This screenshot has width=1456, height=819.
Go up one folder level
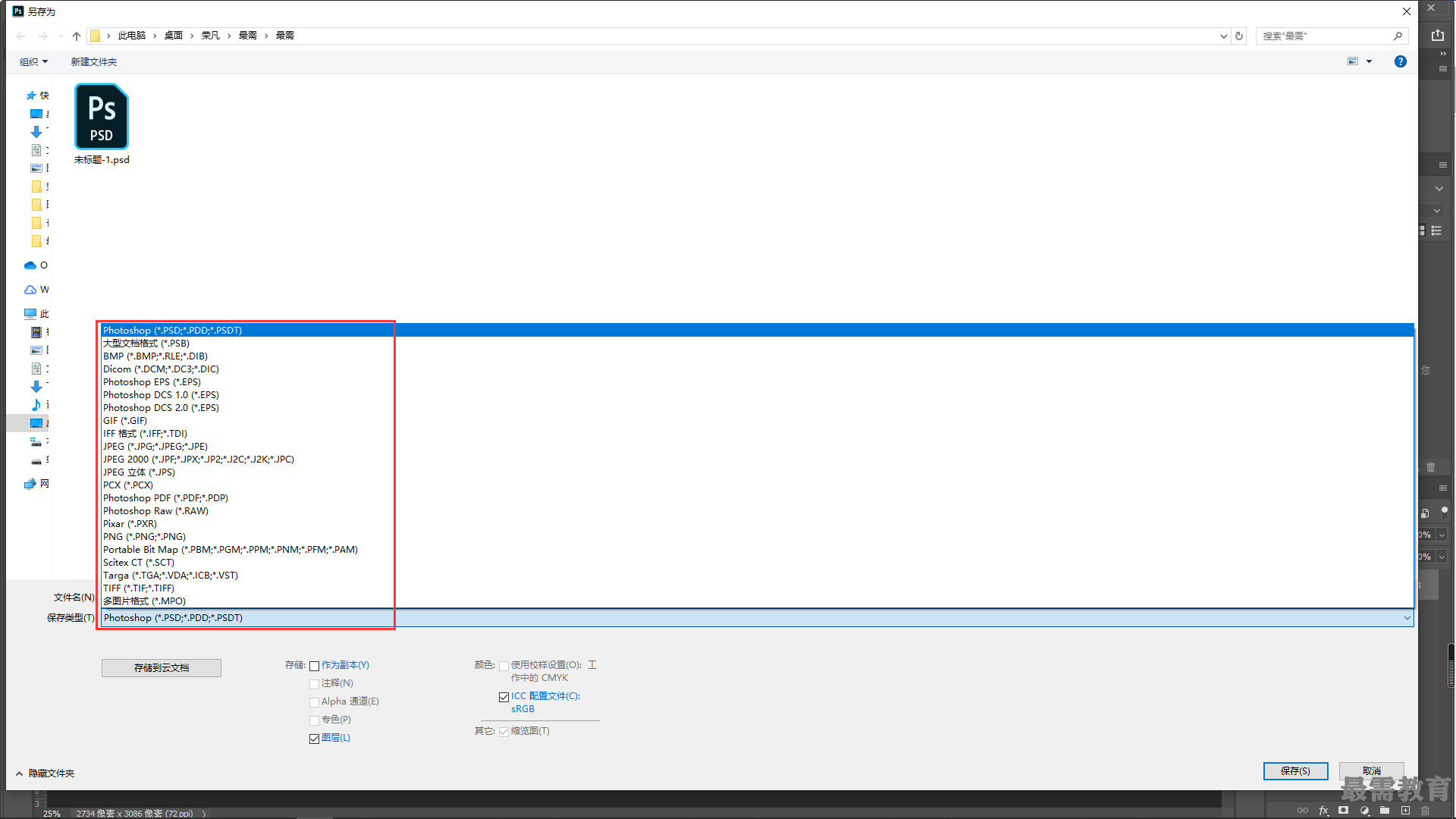tap(77, 36)
